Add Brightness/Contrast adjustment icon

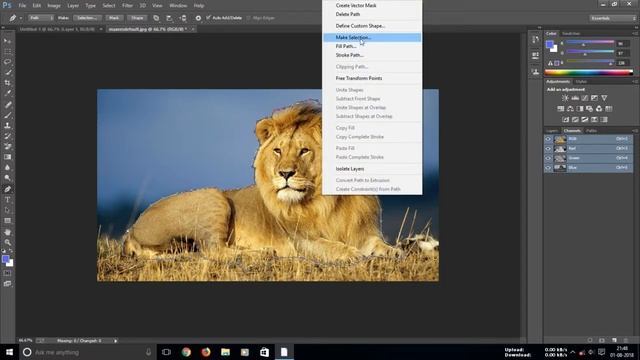[565, 98]
